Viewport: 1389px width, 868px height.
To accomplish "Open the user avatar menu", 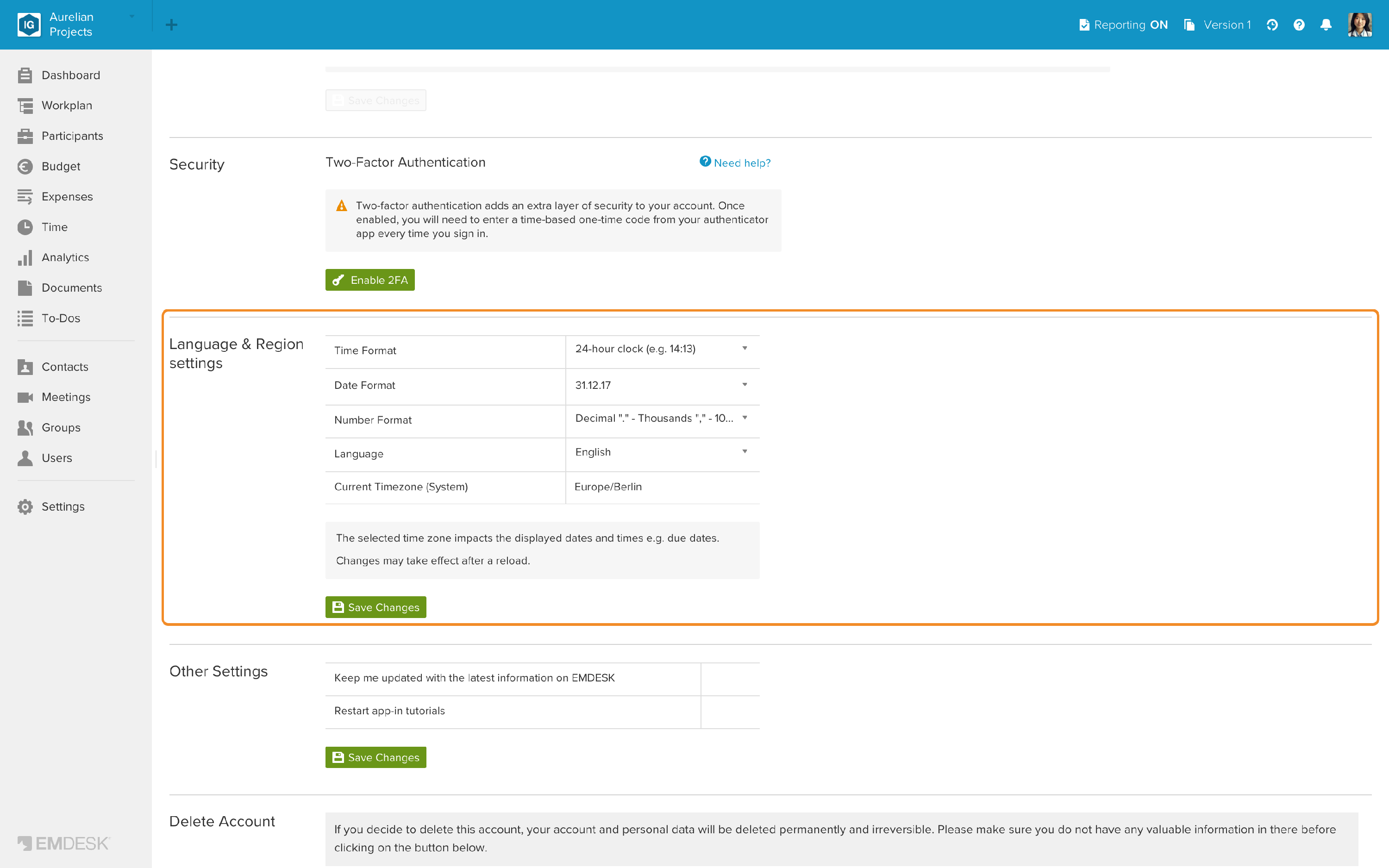I will pyautogui.click(x=1360, y=25).
